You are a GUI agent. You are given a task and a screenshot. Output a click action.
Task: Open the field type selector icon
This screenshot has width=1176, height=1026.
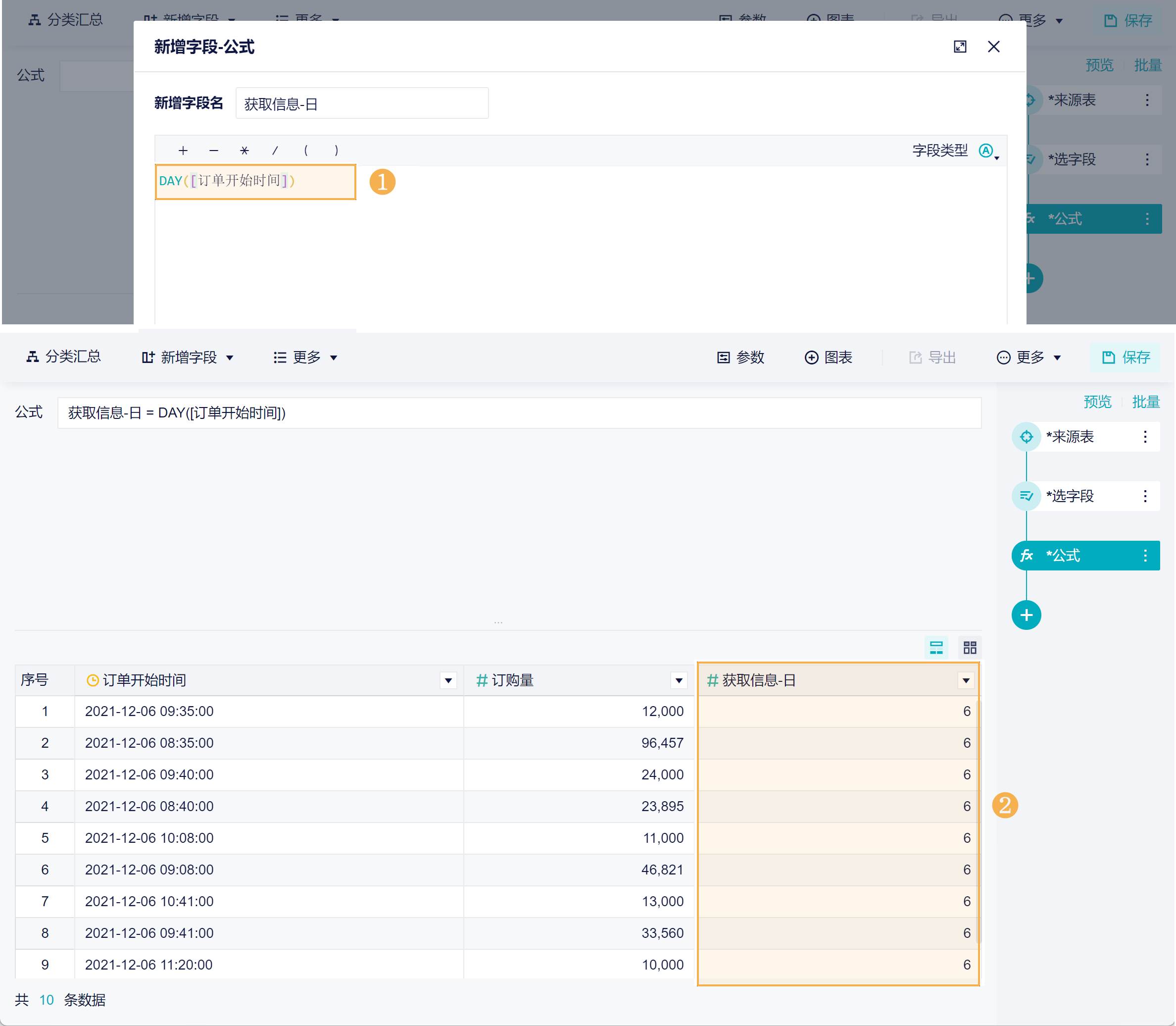(987, 151)
